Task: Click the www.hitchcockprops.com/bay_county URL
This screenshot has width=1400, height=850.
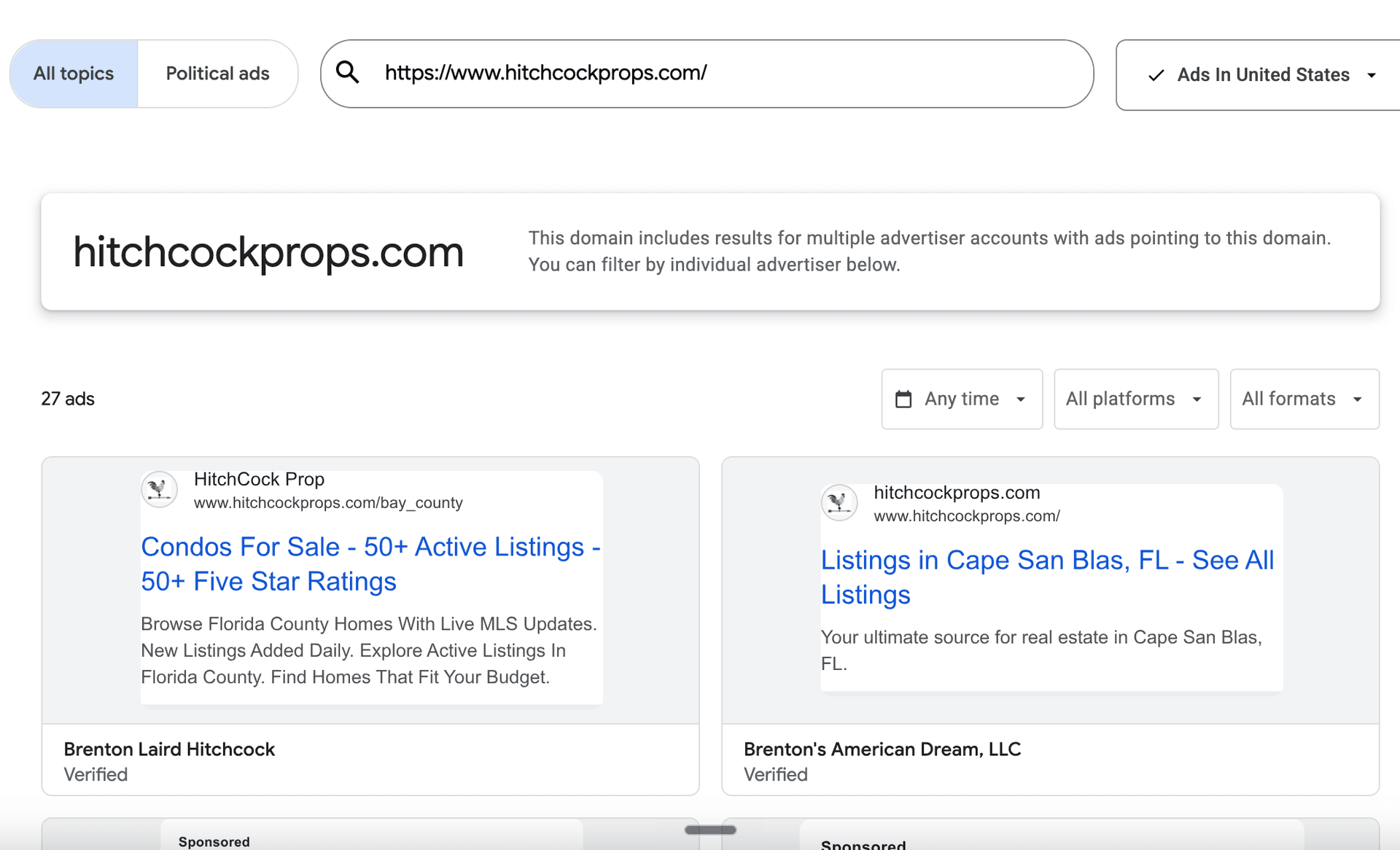Action: [328, 502]
